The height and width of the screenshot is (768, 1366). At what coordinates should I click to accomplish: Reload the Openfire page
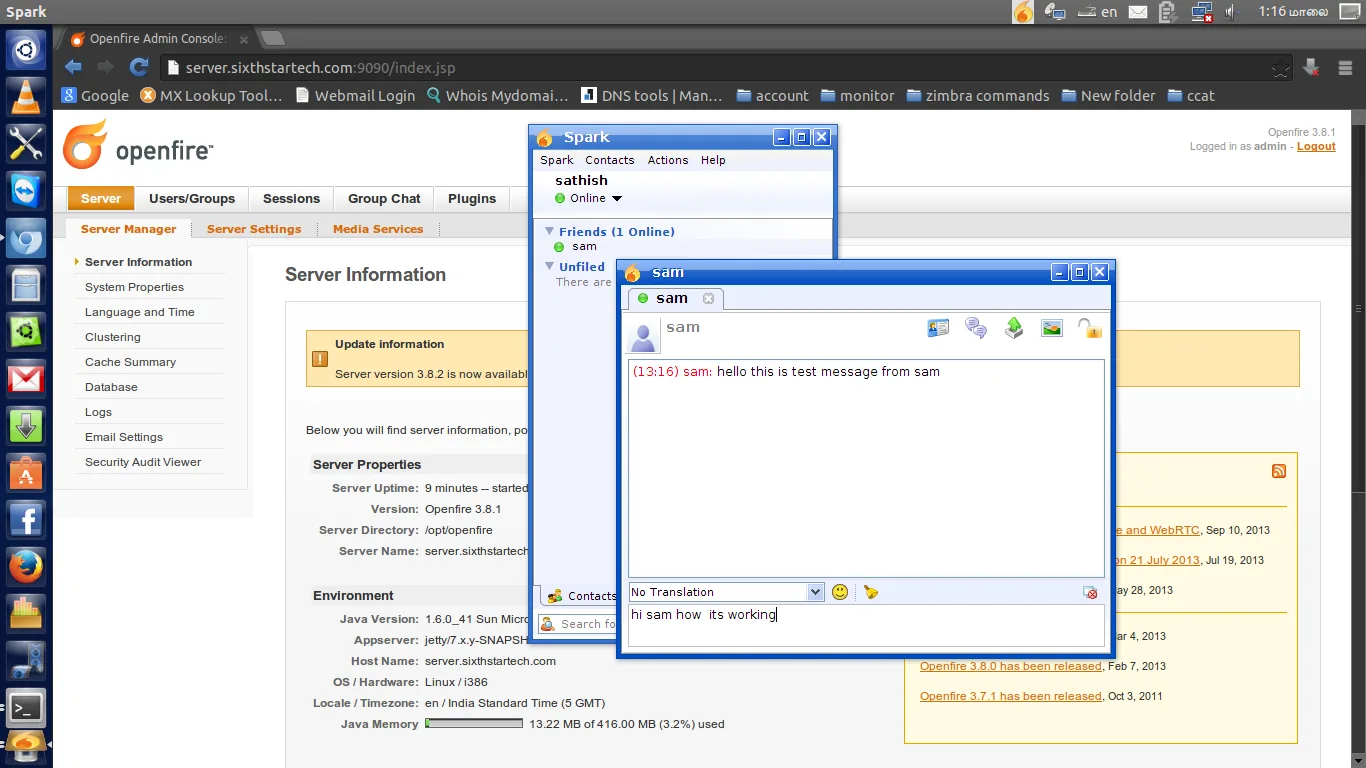[x=139, y=68]
